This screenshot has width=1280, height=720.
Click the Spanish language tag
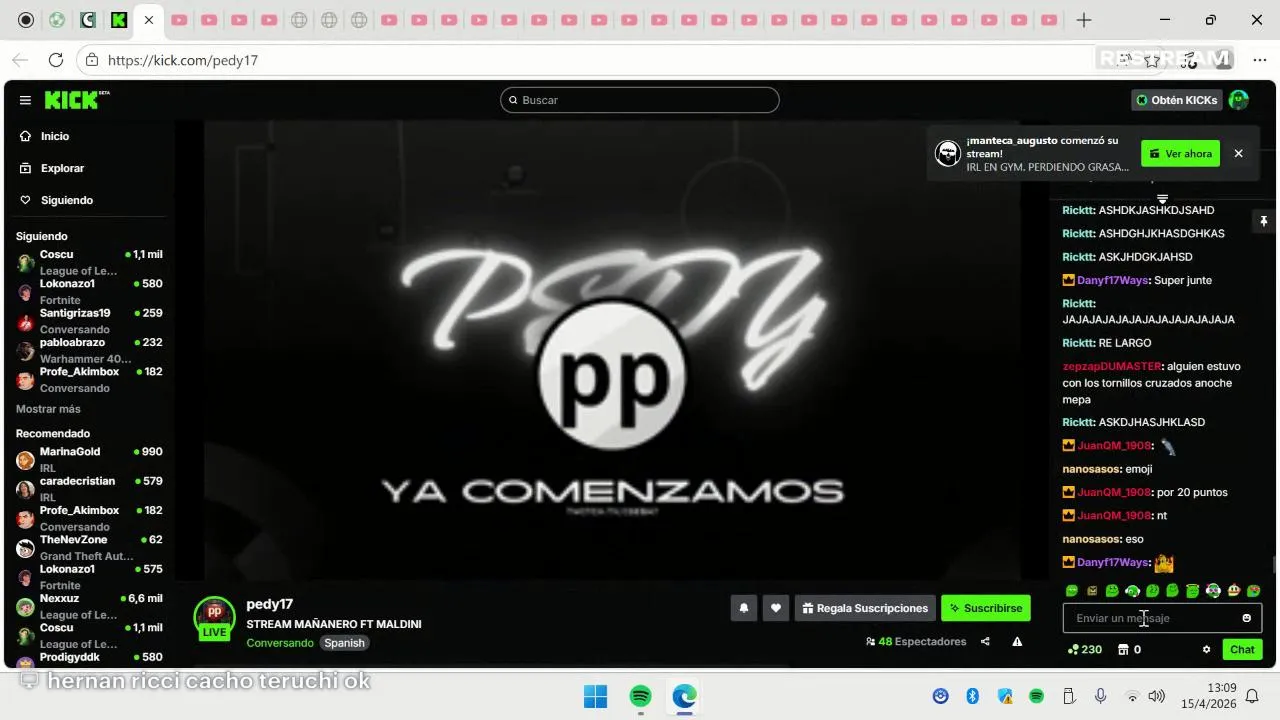(344, 643)
